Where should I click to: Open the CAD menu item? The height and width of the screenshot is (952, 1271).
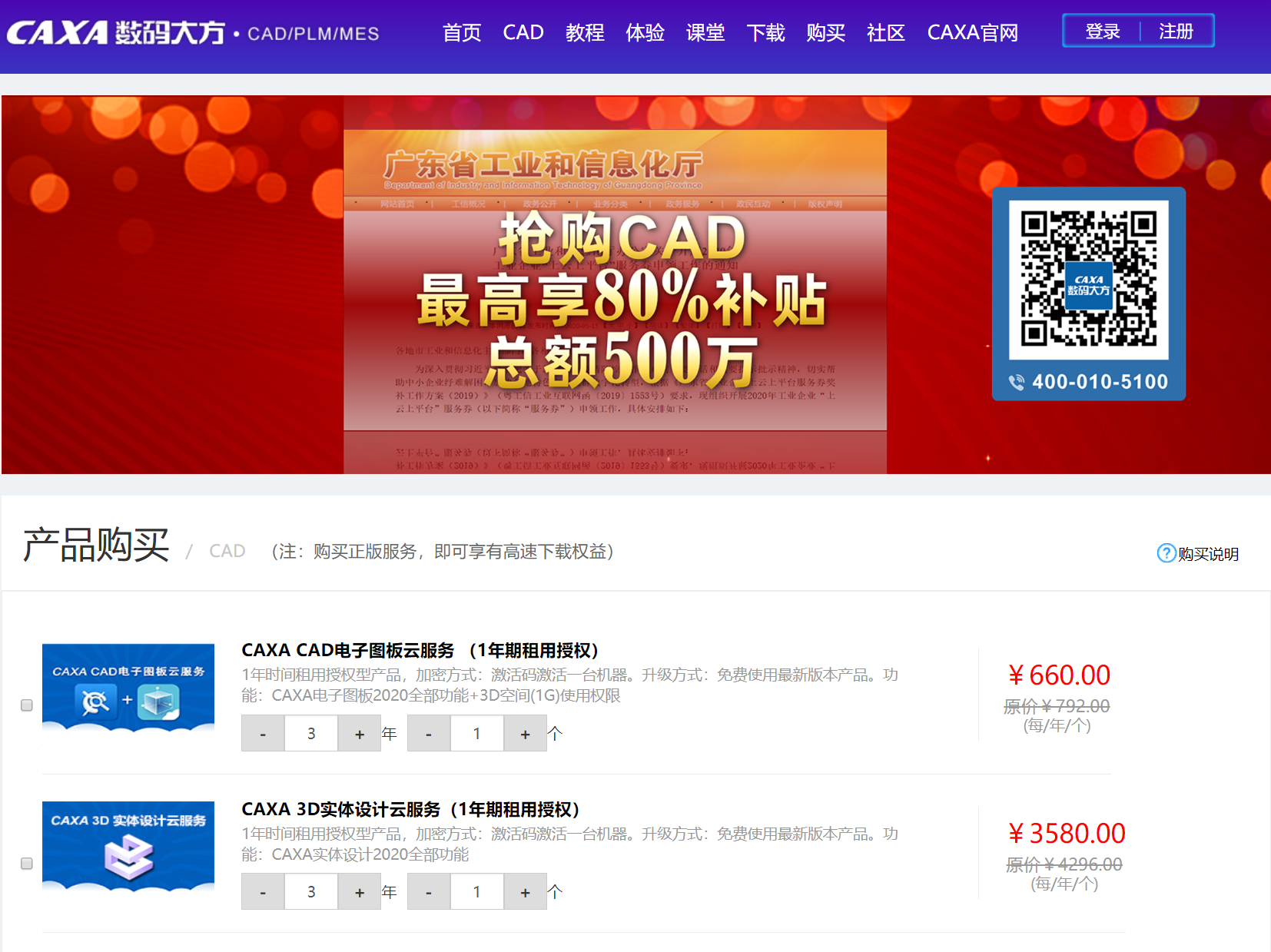[523, 32]
